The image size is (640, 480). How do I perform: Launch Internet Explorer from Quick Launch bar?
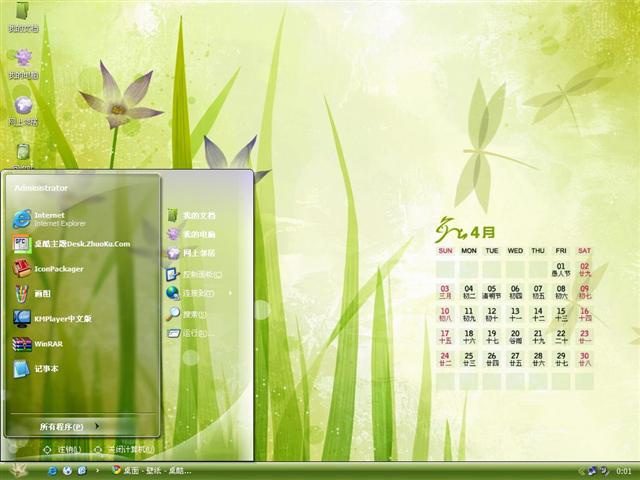[x=53, y=471]
